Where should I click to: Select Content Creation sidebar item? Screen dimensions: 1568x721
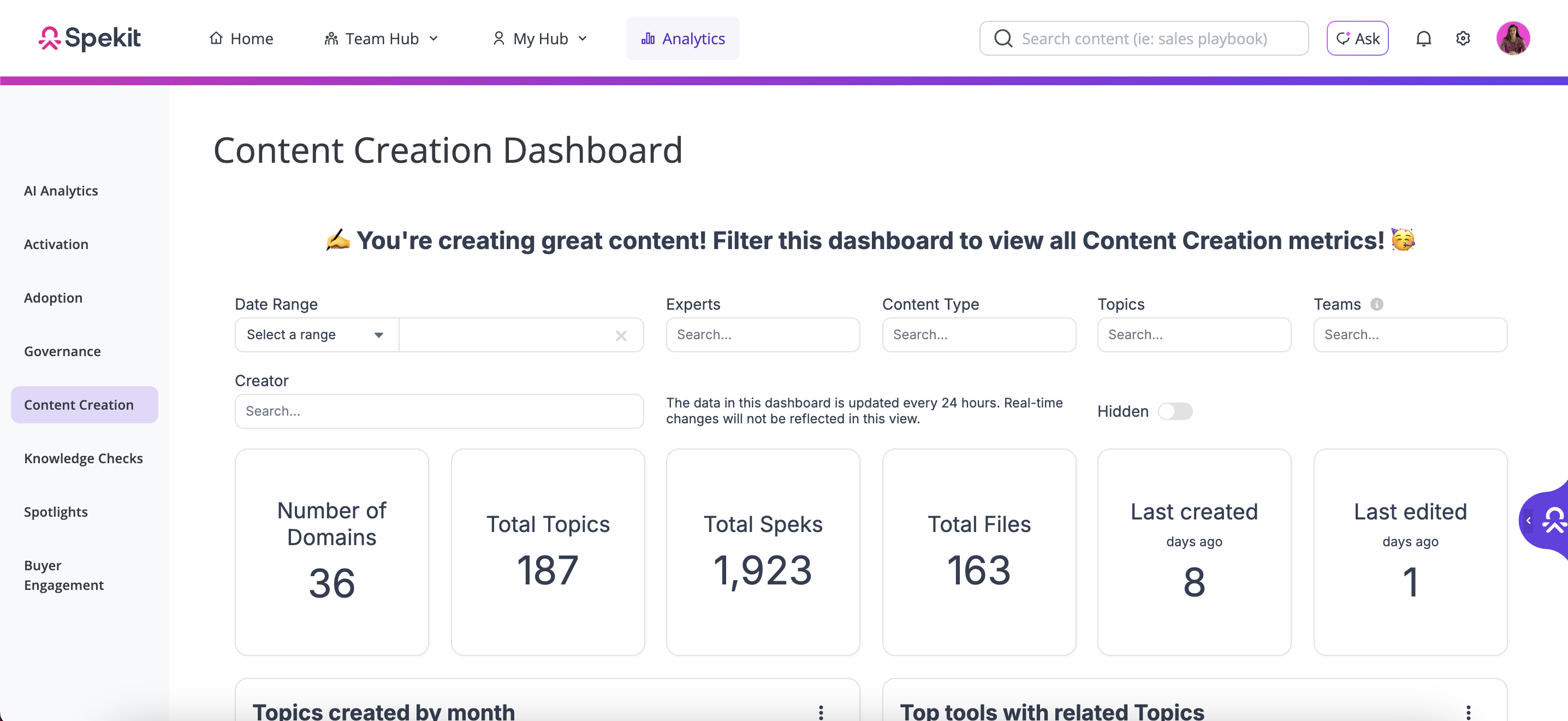(85, 405)
